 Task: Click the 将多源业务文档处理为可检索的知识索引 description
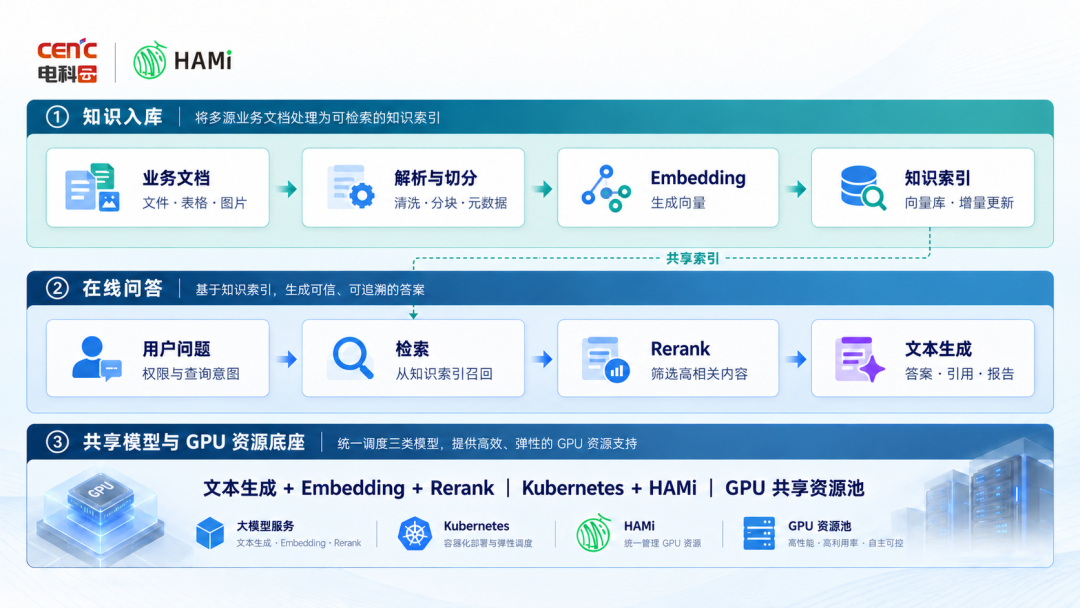click(x=318, y=118)
